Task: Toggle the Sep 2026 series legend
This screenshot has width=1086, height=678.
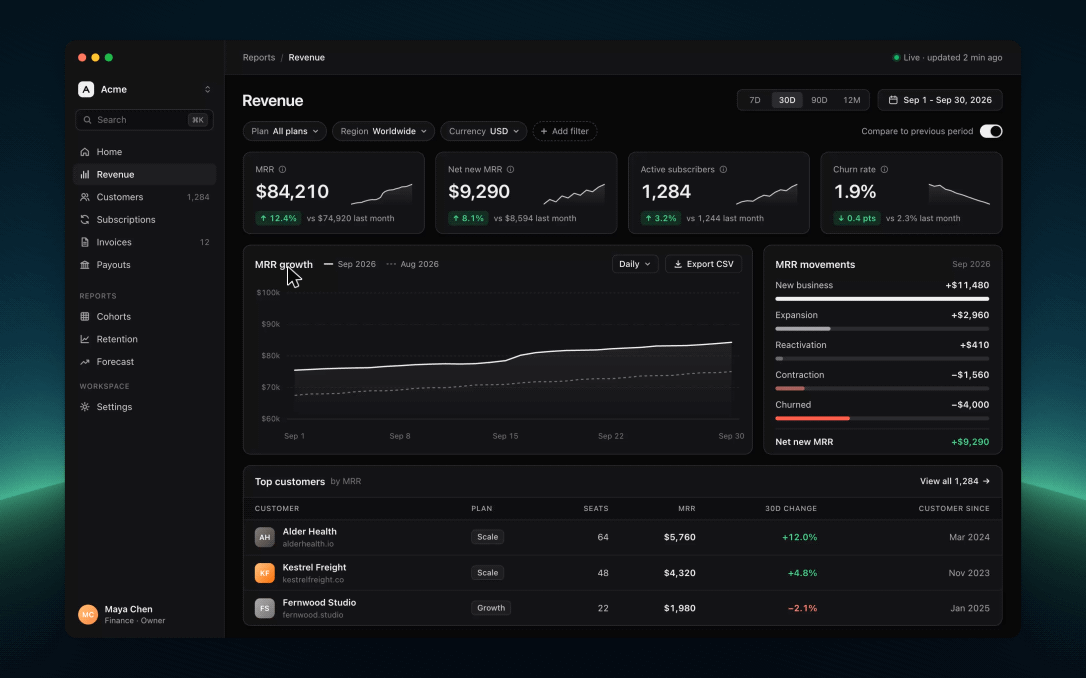Action: (x=350, y=264)
